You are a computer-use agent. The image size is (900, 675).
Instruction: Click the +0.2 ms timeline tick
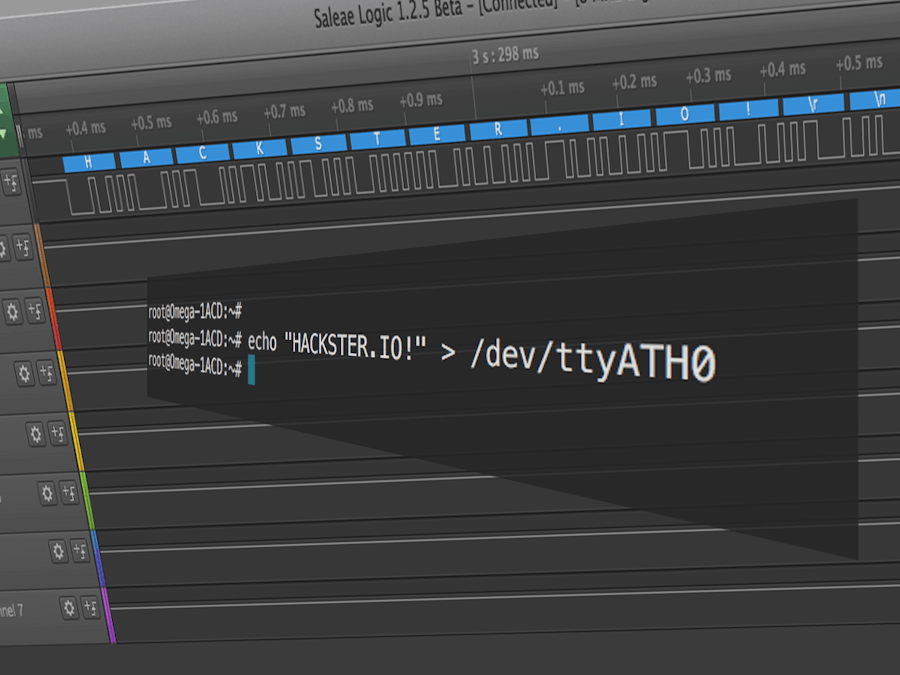click(x=634, y=82)
